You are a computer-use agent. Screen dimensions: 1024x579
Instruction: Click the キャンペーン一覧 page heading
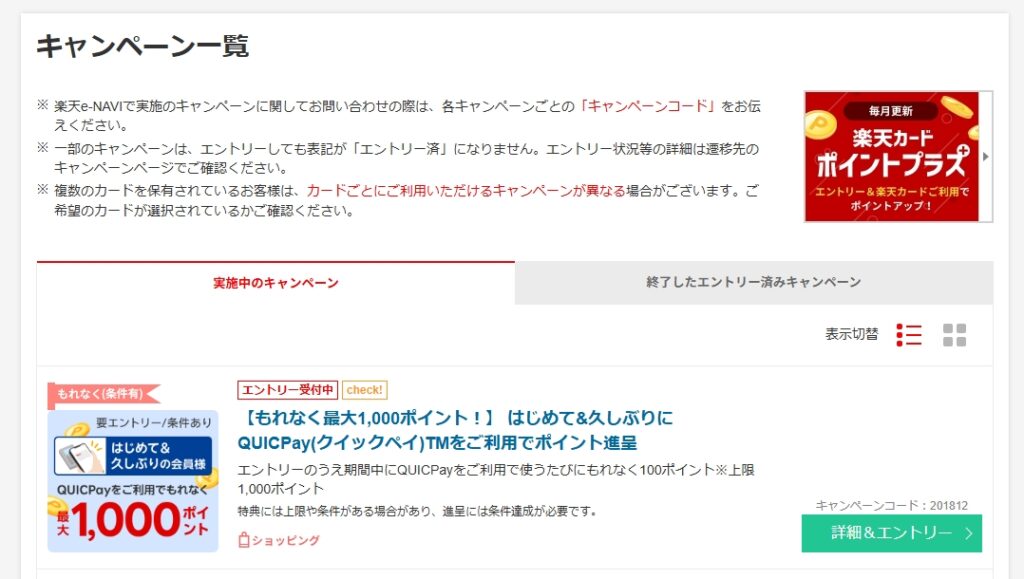point(143,46)
